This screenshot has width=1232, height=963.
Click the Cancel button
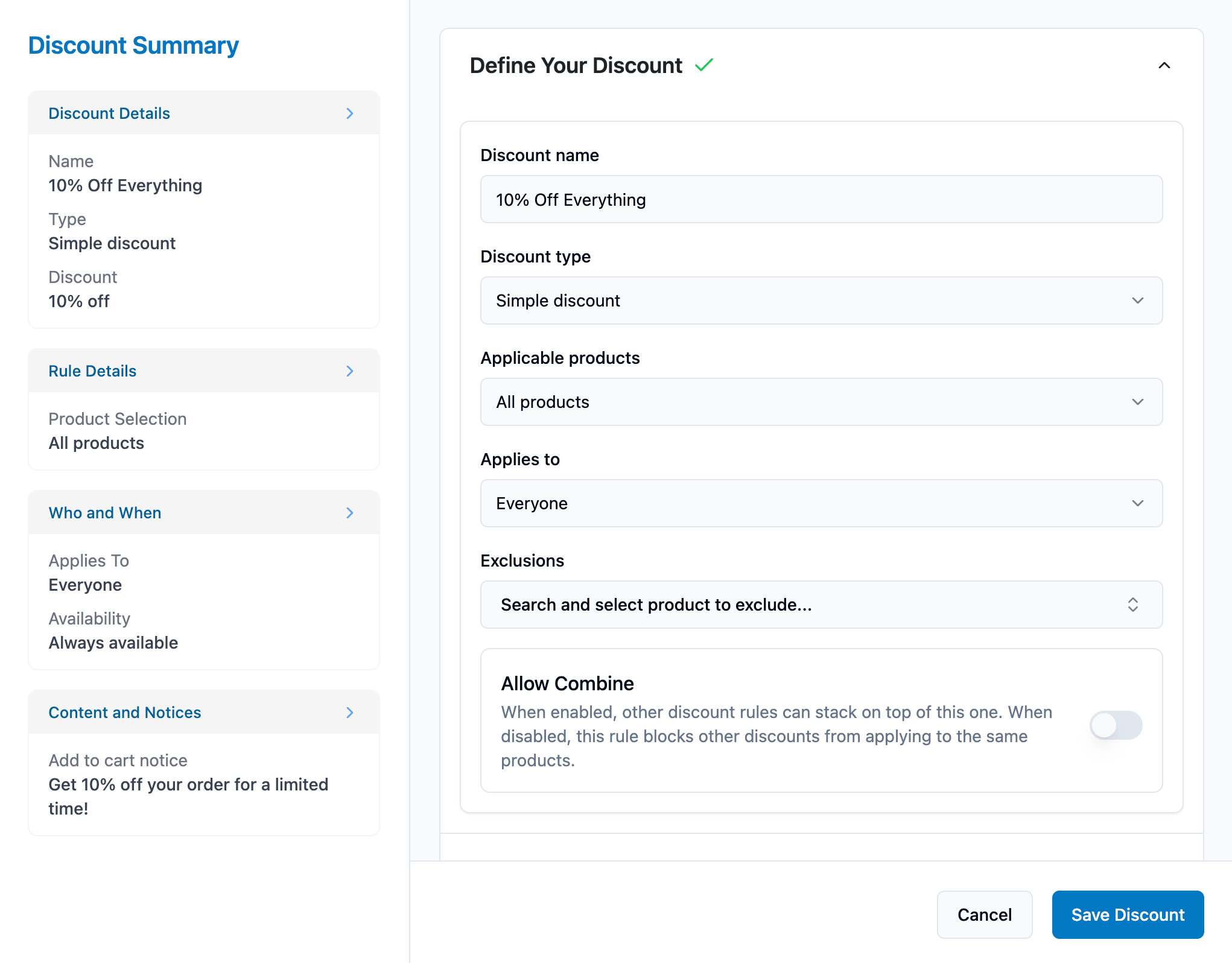tap(985, 915)
